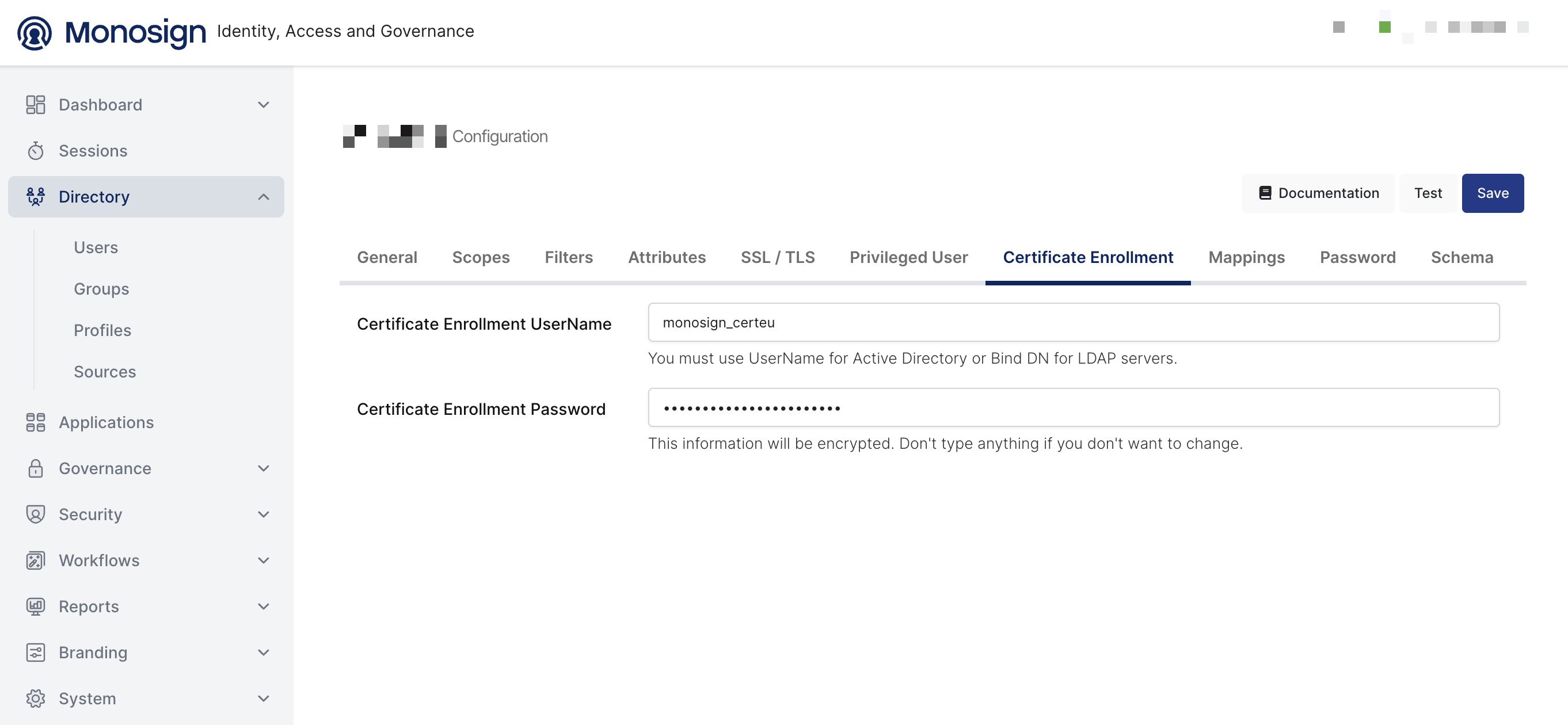Click the System gear icon
The width and height of the screenshot is (1568, 725).
[35, 698]
